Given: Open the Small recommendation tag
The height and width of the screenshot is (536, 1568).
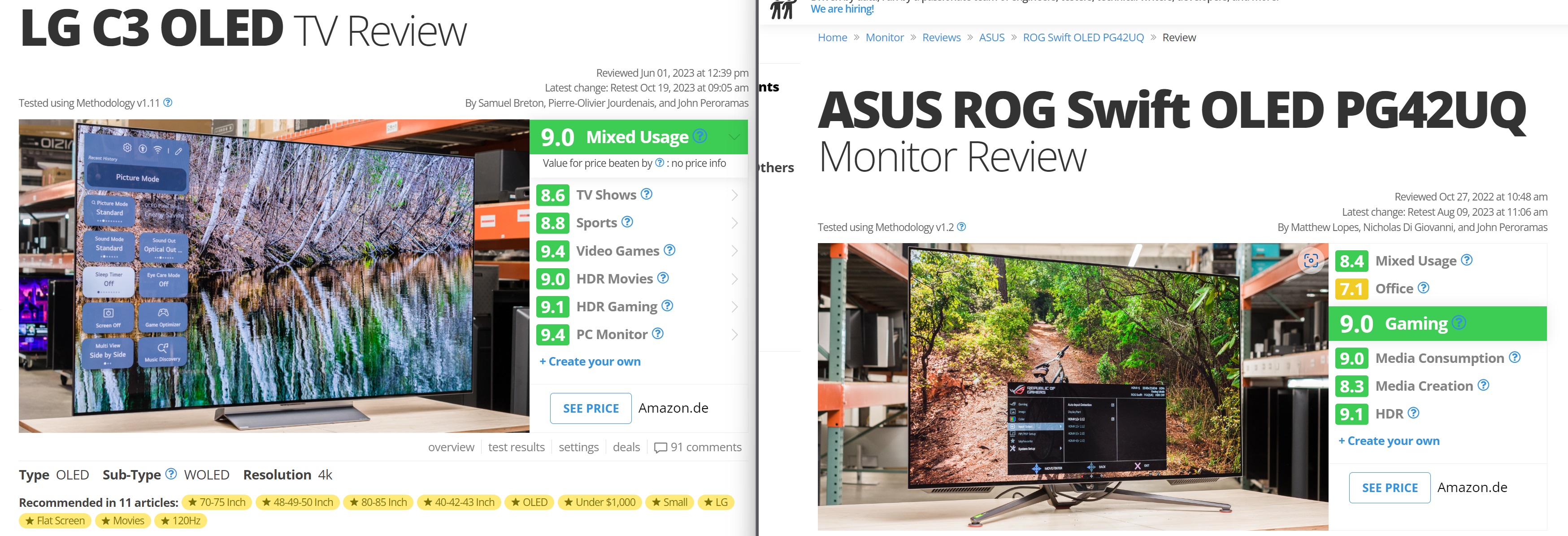Looking at the screenshot, I should pos(669,502).
